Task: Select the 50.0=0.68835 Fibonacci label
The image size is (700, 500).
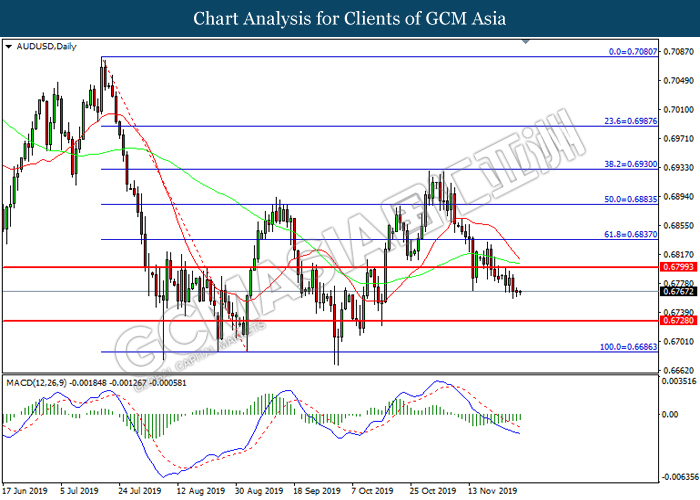Action: 631,199
